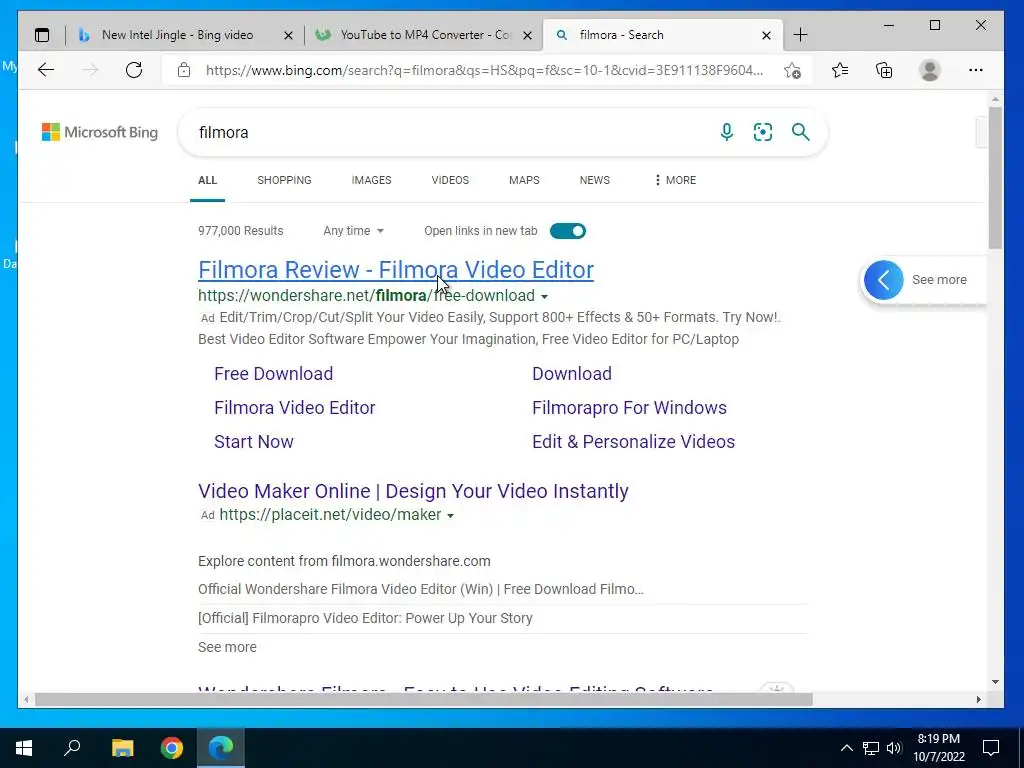This screenshot has width=1024, height=768.
Task: Open the Collections icon
Action: [x=884, y=70]
